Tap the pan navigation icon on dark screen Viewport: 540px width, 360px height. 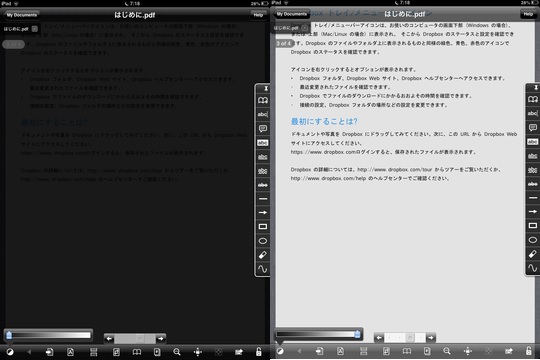click(x=198, y=352)
